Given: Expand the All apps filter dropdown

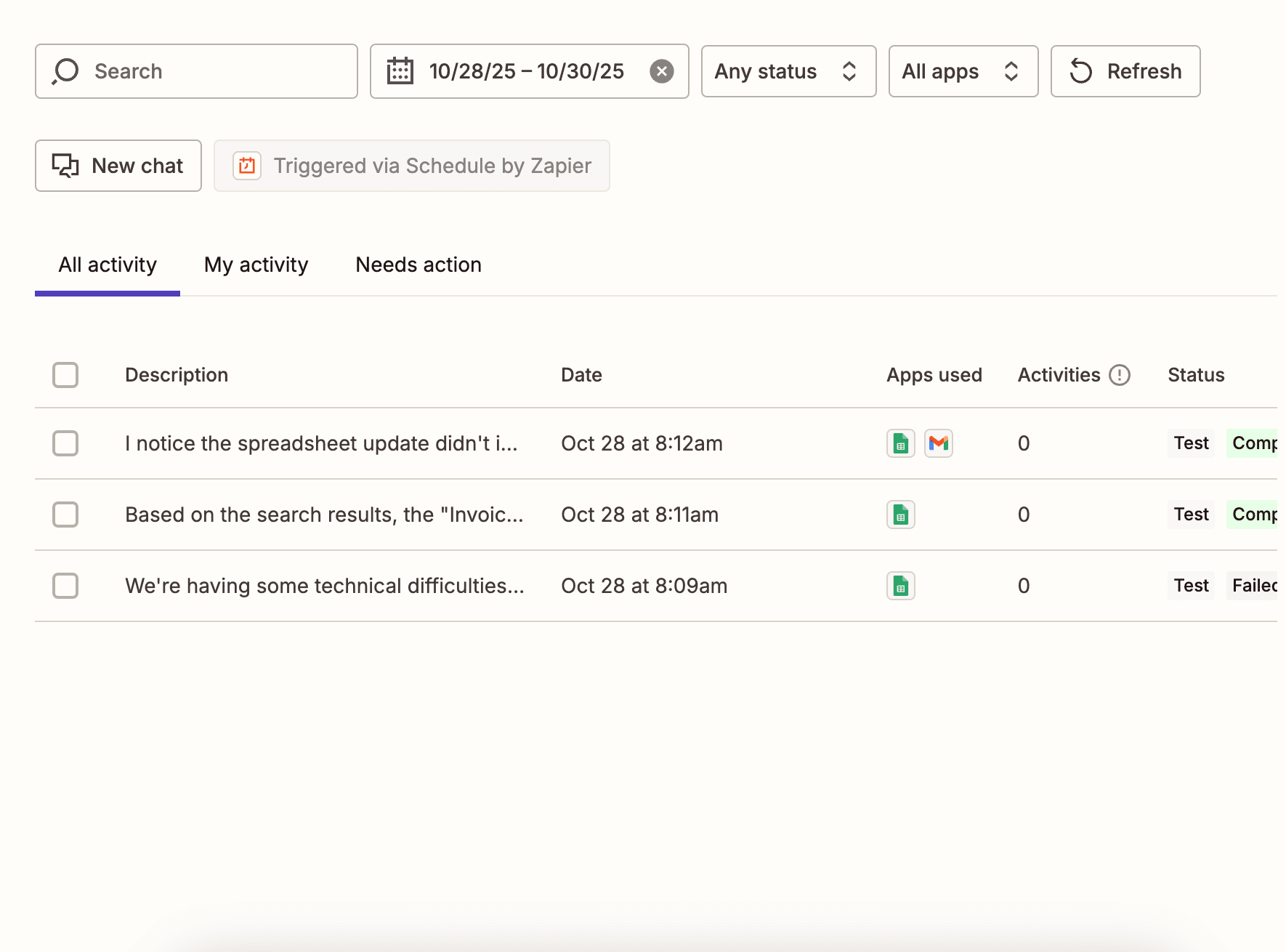Looking at the screenshot, I should pos(963,71).
